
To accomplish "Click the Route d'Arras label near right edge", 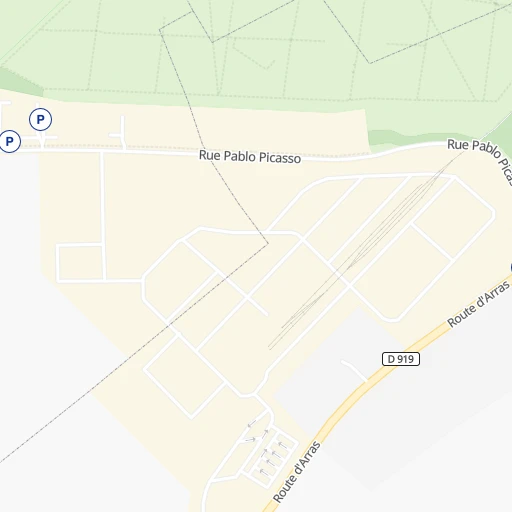I will [x=478, y=304].
